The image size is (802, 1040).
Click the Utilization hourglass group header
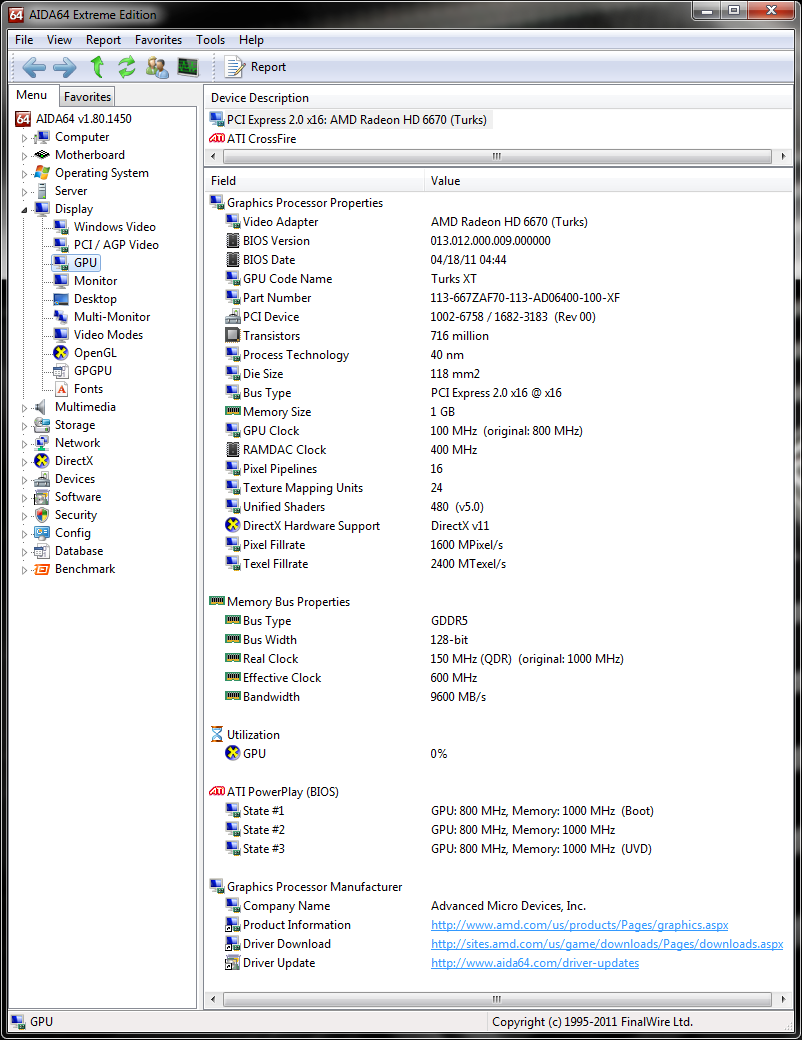[x=245, y=734]
